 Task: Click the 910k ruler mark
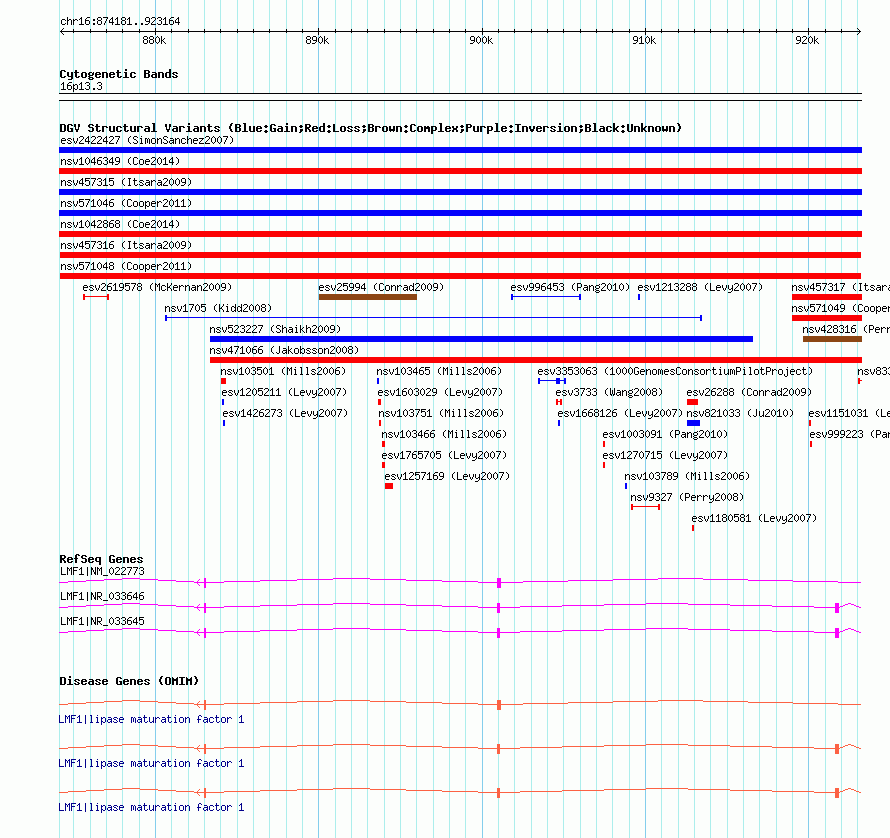pyautogui.click(x=644, y=40)
